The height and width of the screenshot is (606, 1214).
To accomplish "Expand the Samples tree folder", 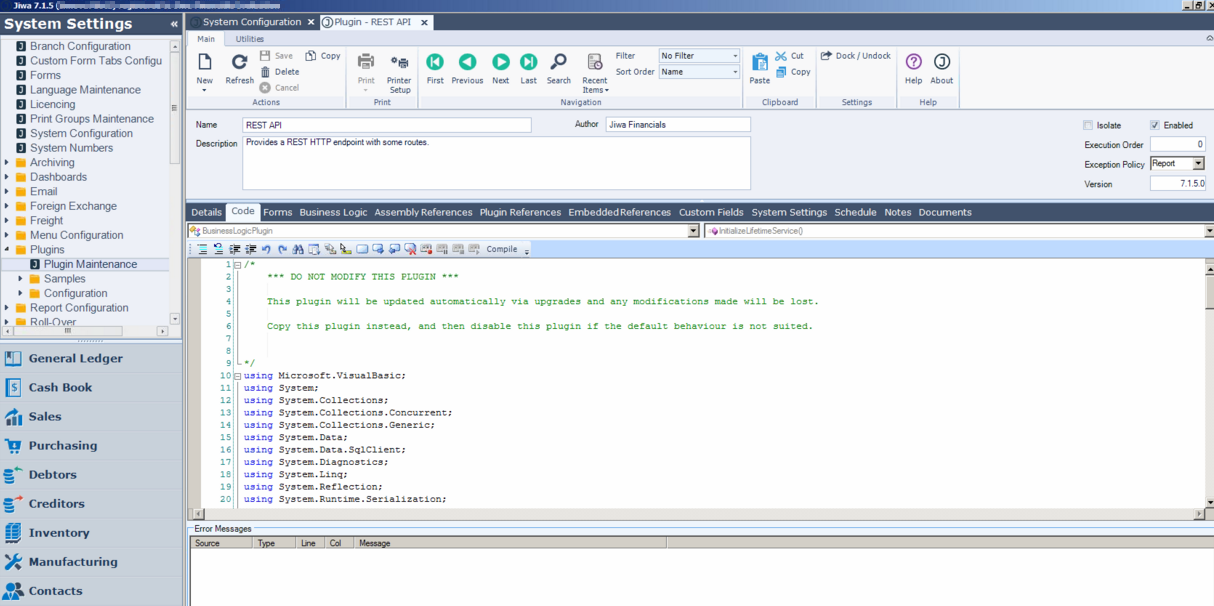I will 21,279.
